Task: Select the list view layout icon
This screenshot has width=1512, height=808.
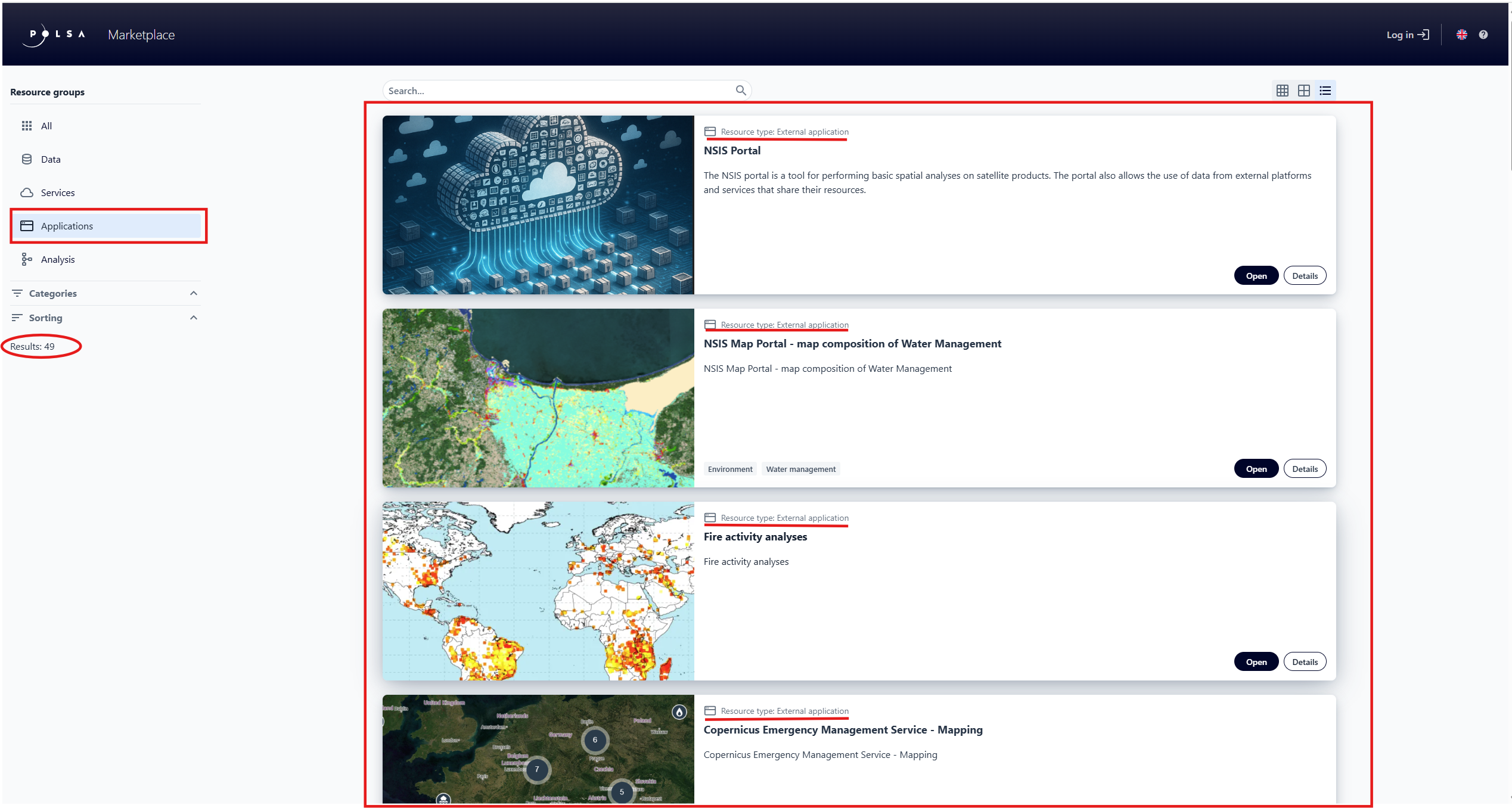Action: (x=1325, y=90)
